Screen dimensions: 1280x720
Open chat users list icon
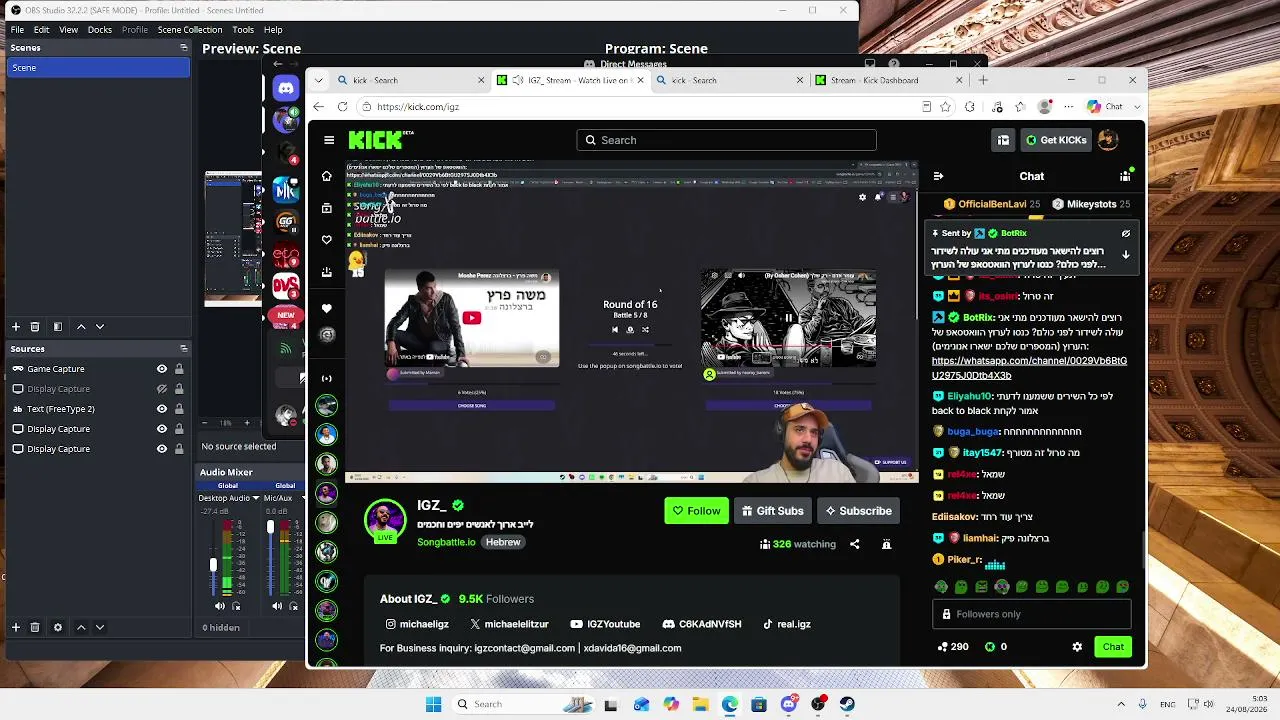pyautogui.click(x=1125, y=176)
